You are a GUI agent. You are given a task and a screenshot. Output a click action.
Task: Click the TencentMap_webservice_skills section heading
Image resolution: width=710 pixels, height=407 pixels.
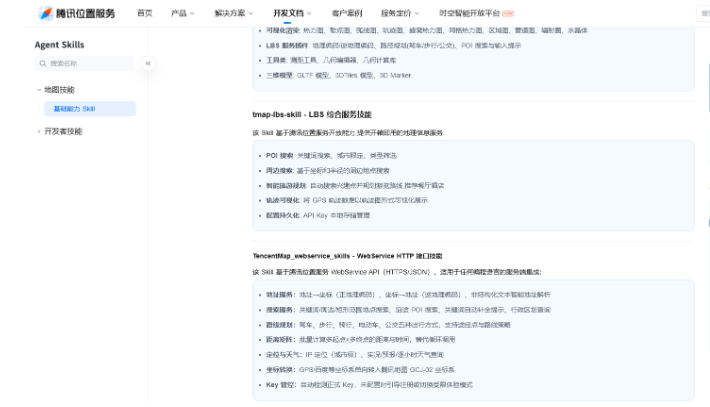tap(347, 256)
